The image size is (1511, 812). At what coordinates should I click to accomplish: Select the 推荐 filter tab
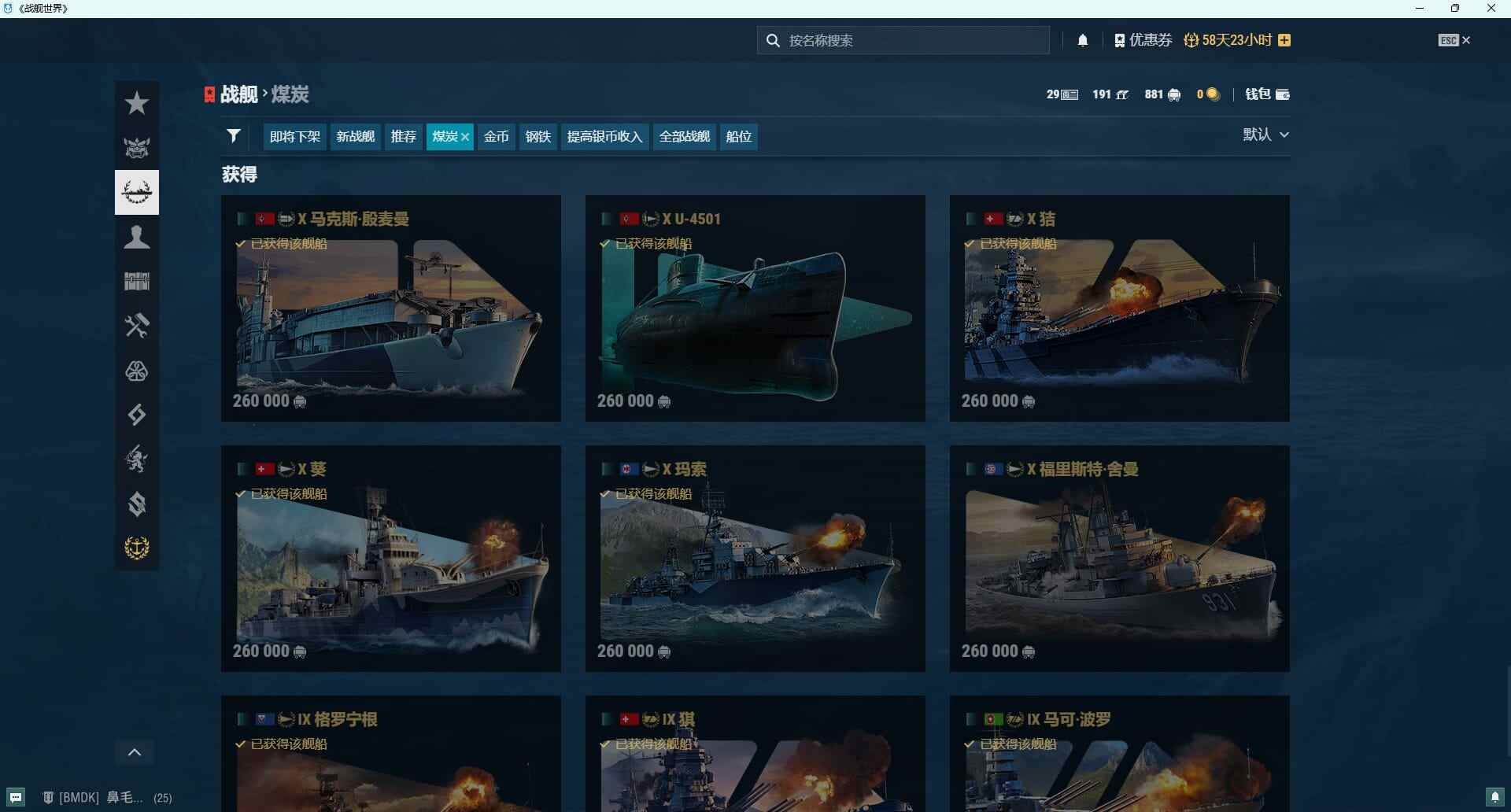pos(404,137)
